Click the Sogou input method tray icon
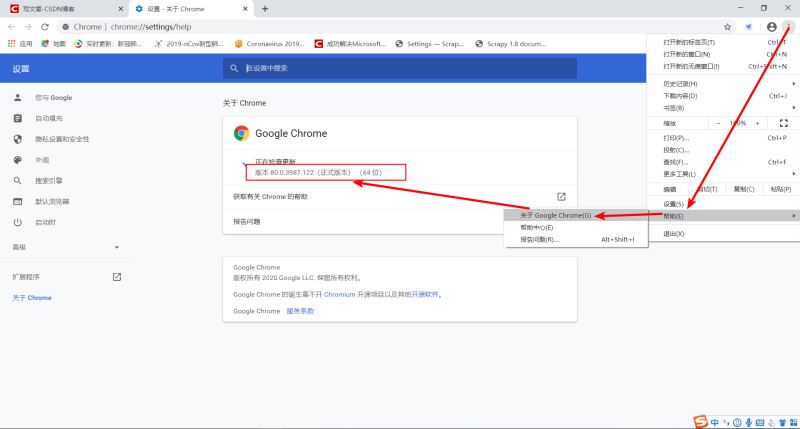The height and width of the screenshot is (429, 800). click(x=700, y=422)
